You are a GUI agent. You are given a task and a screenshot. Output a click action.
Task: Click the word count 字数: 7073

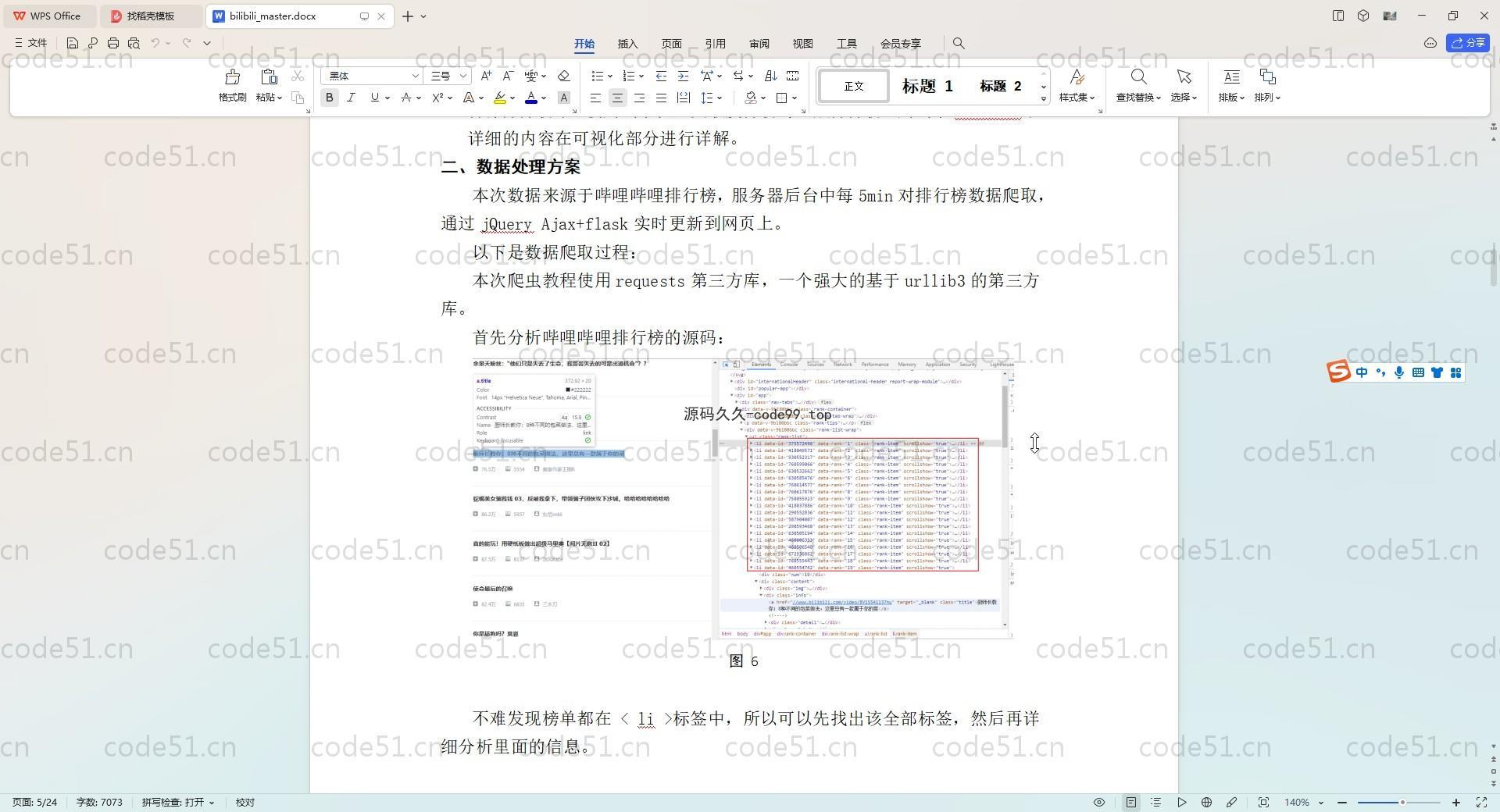point(99,803)
